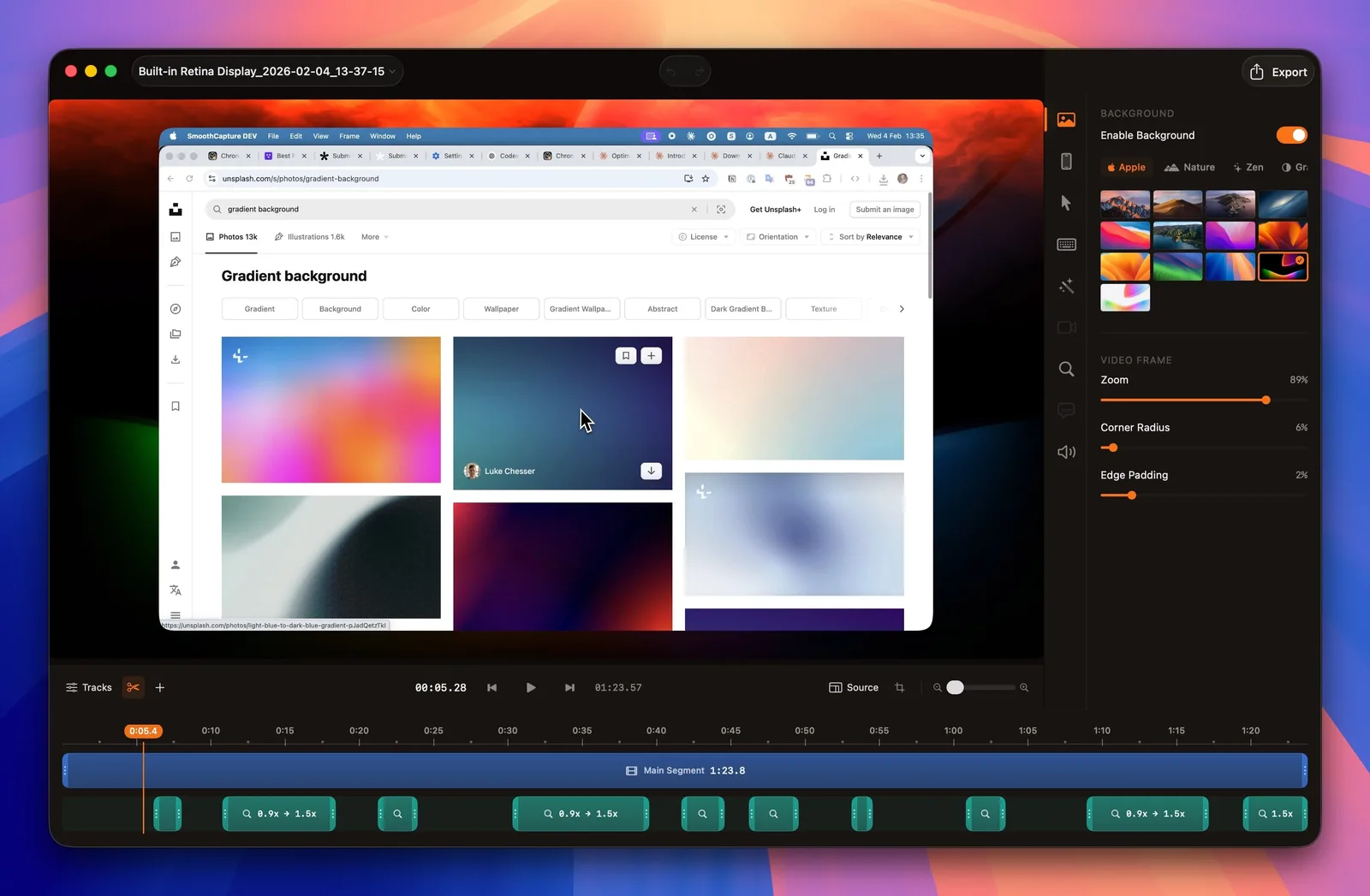Open the audio settings speaker icon
Viewport: 1370px width, 896px height.
pos(1066,451)
